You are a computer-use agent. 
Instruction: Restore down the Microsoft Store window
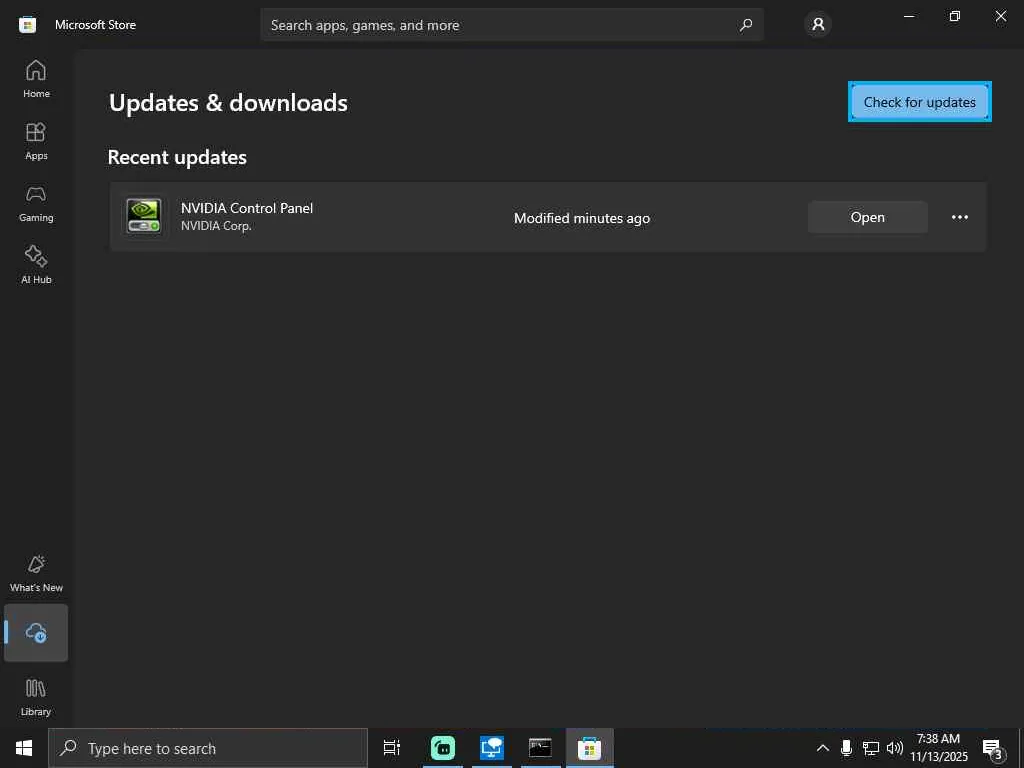[955, 16]
